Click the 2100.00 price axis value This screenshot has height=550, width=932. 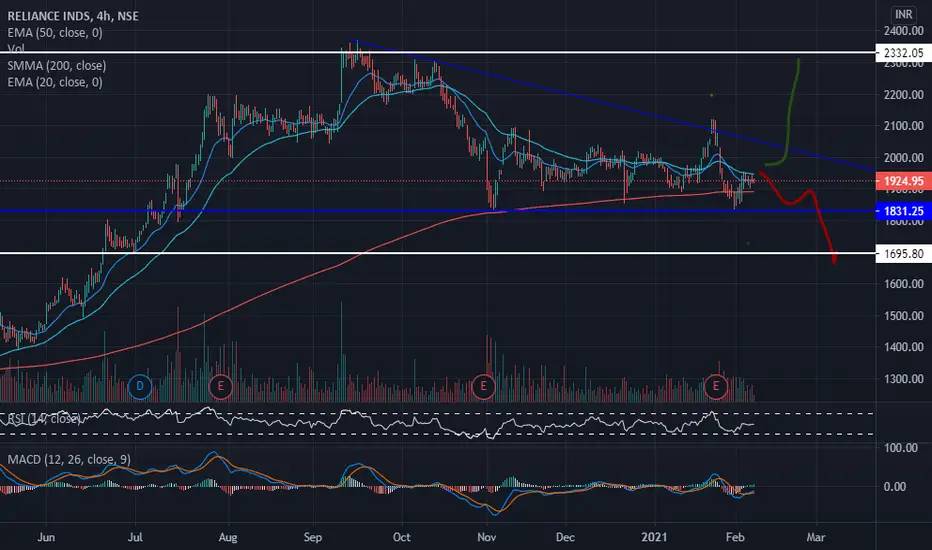coord(903,125)
